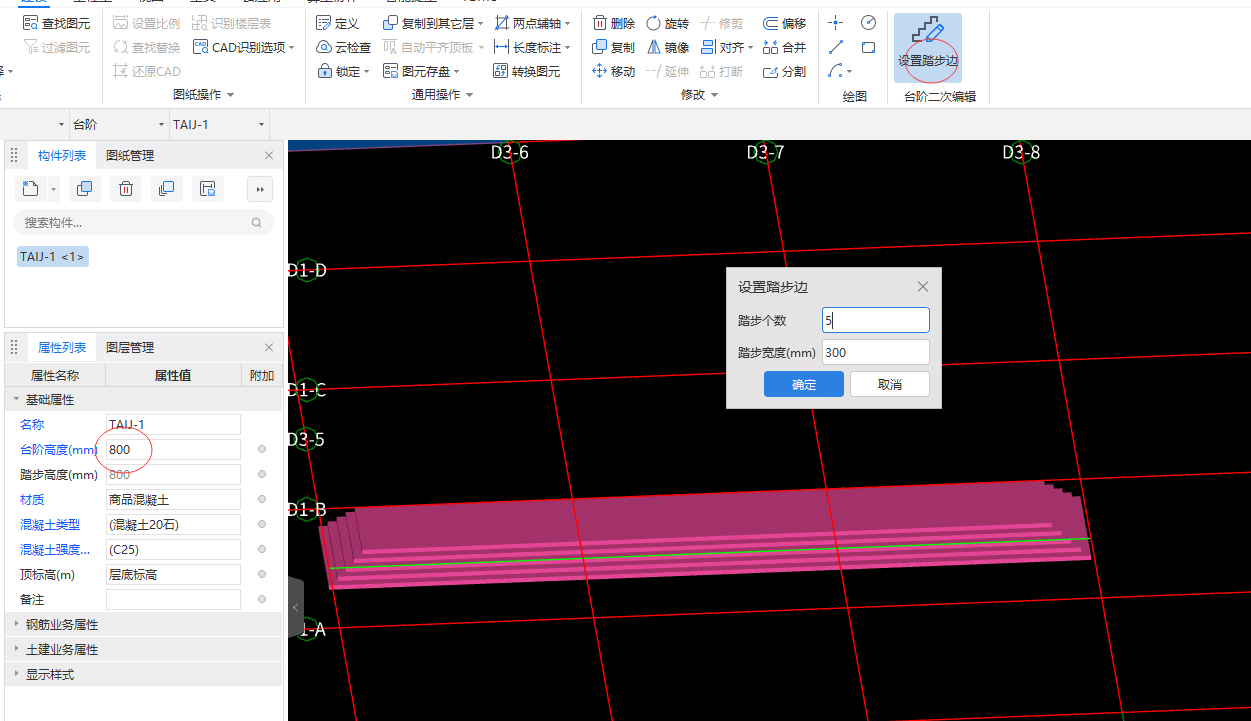Toggle 附加 circle for 混凝土强度 row
The height and width of the screenshot is (721, 1251).
click(262, 550)
